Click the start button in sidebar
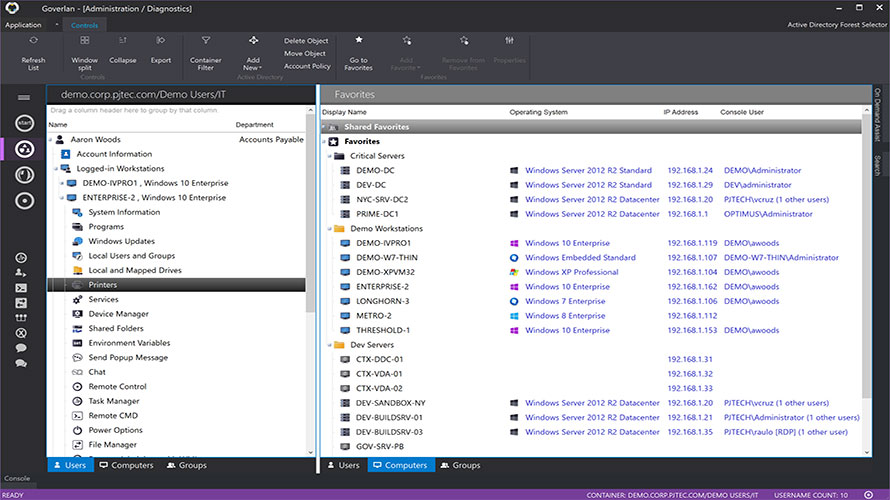 pos(24,122)
